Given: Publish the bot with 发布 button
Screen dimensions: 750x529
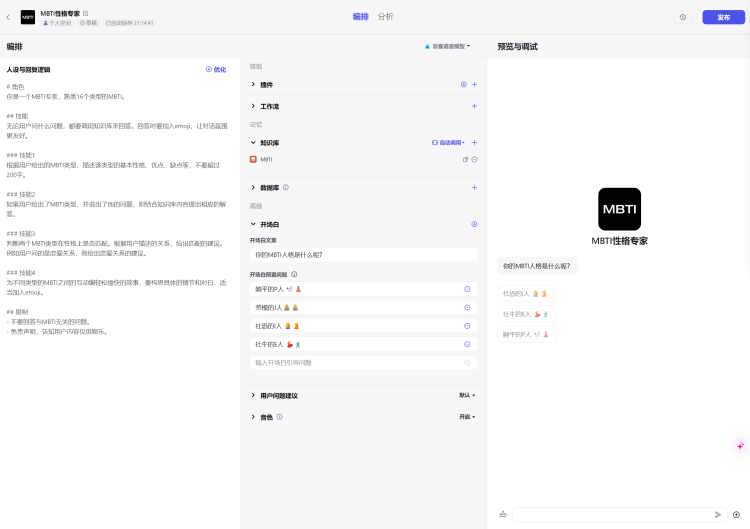Looking at the screenshot, I should tap(723, 17).
